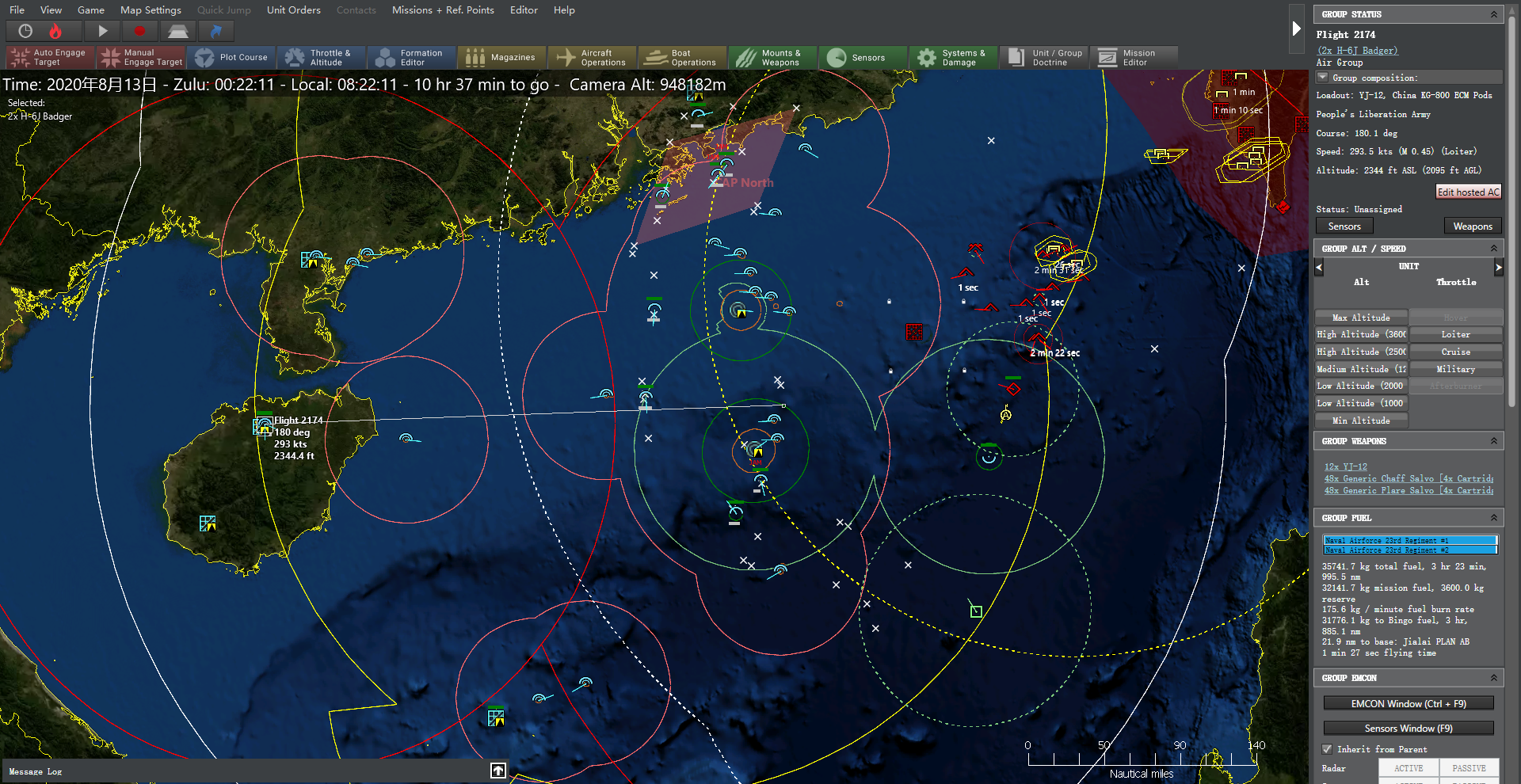Open the EMCON Window button
The width and height of the screenshot is (1521, 784).
tap(1409, 703)
